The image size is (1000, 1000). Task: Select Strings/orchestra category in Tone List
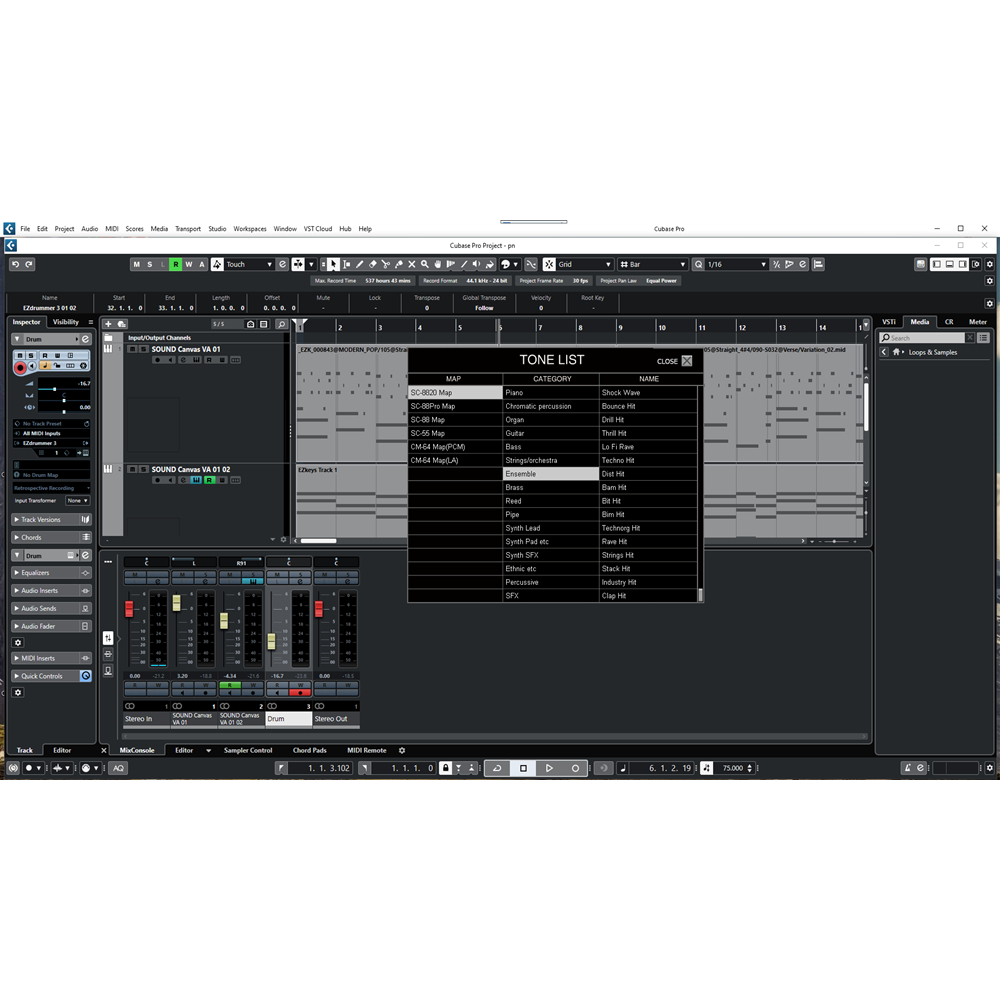point(551,460)
